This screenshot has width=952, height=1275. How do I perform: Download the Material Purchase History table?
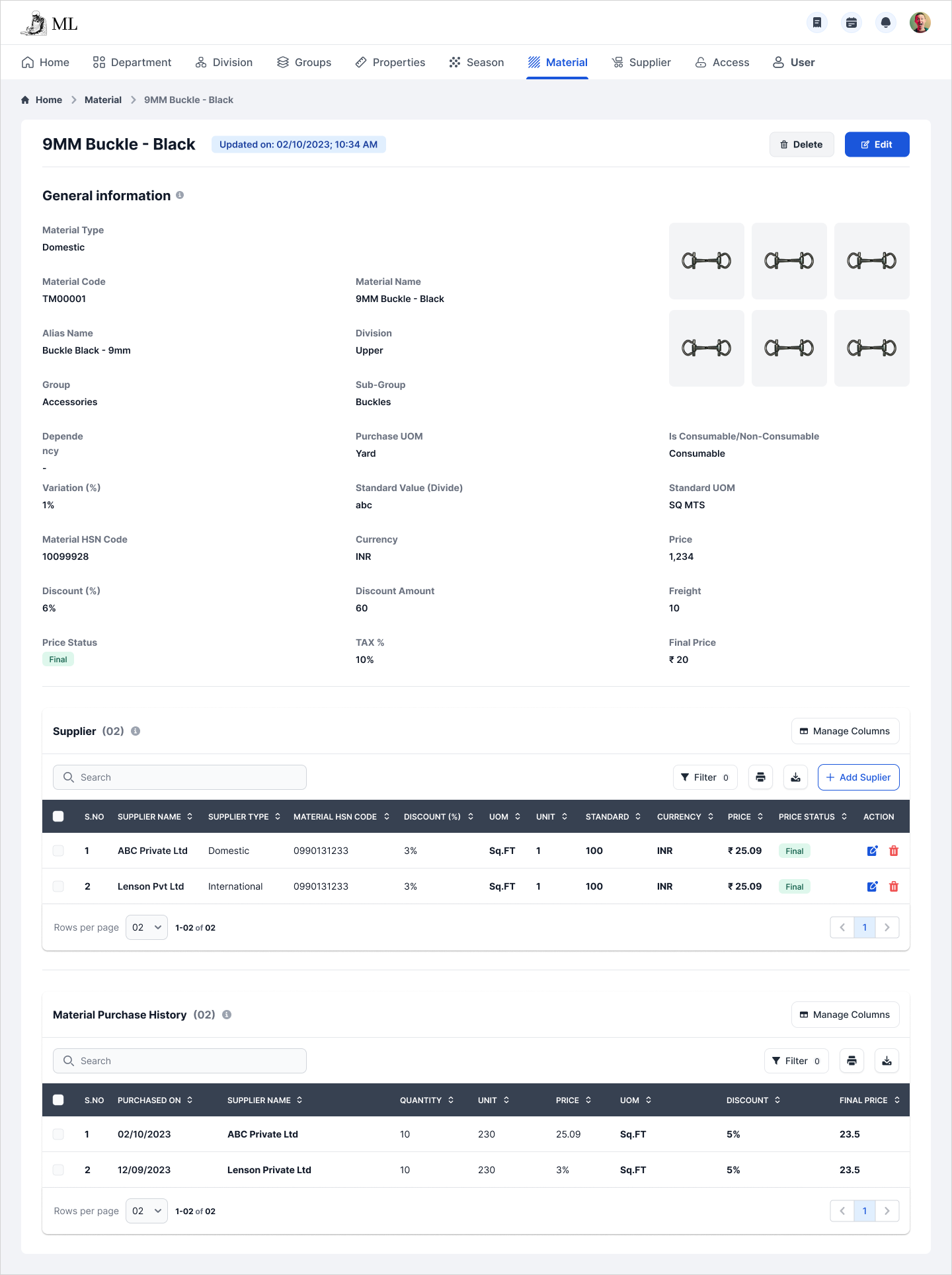click(x=887, y=1061)
